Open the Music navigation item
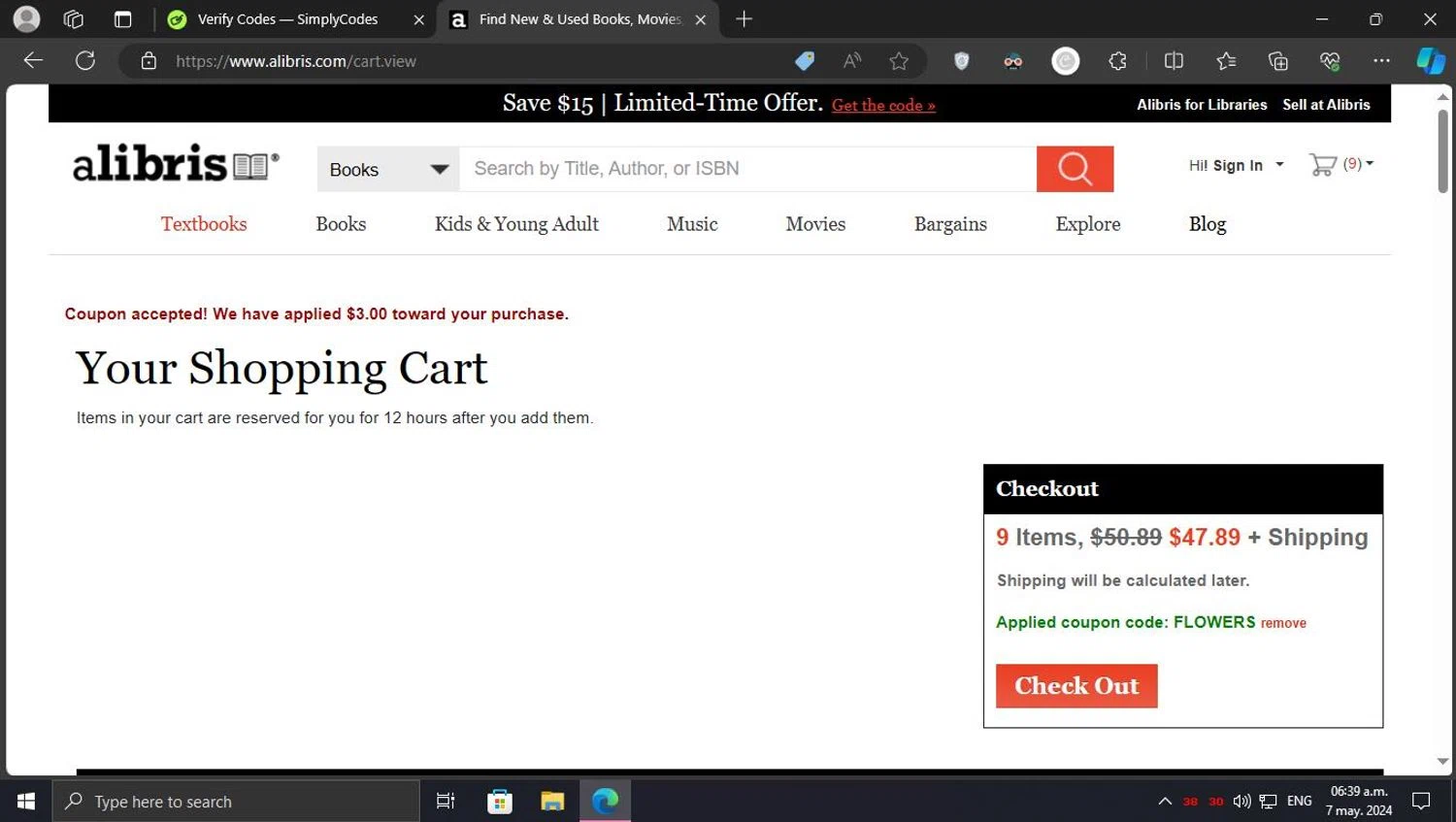This screenshot has height=822, width=1456. [x=692, y=224]
